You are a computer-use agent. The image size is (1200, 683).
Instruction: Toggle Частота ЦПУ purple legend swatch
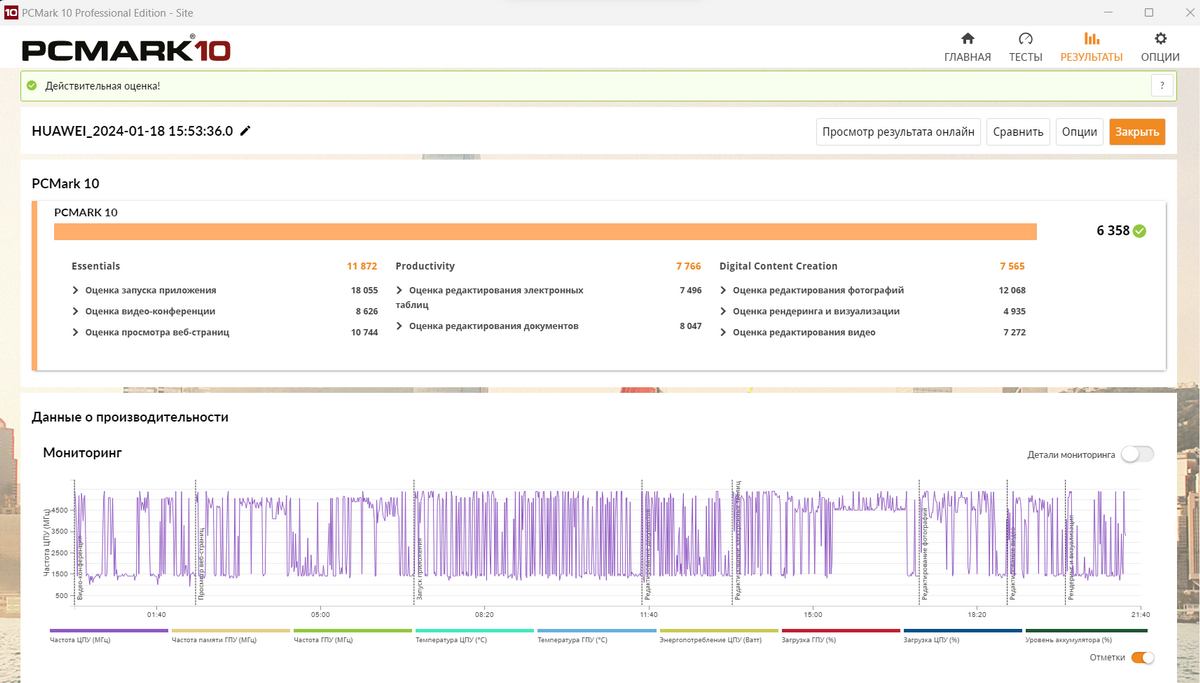[108, 631]
